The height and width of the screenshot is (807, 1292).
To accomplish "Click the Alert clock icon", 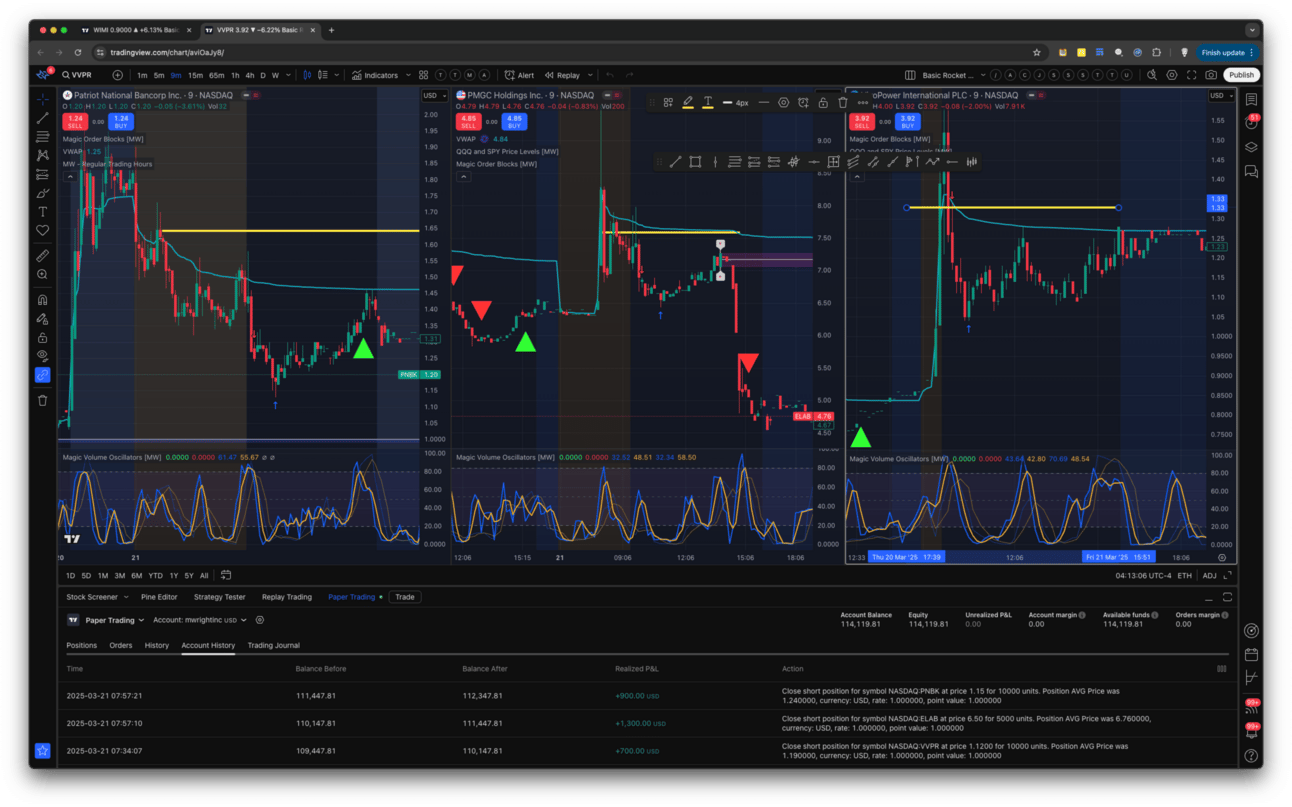I will pyautogui.click(x=510, y=75).
